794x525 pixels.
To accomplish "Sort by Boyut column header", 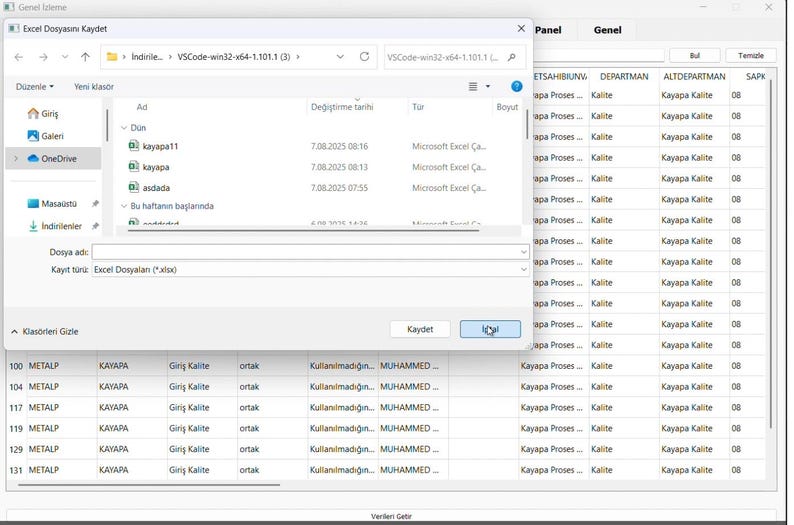I will click(x=507, y=107).
